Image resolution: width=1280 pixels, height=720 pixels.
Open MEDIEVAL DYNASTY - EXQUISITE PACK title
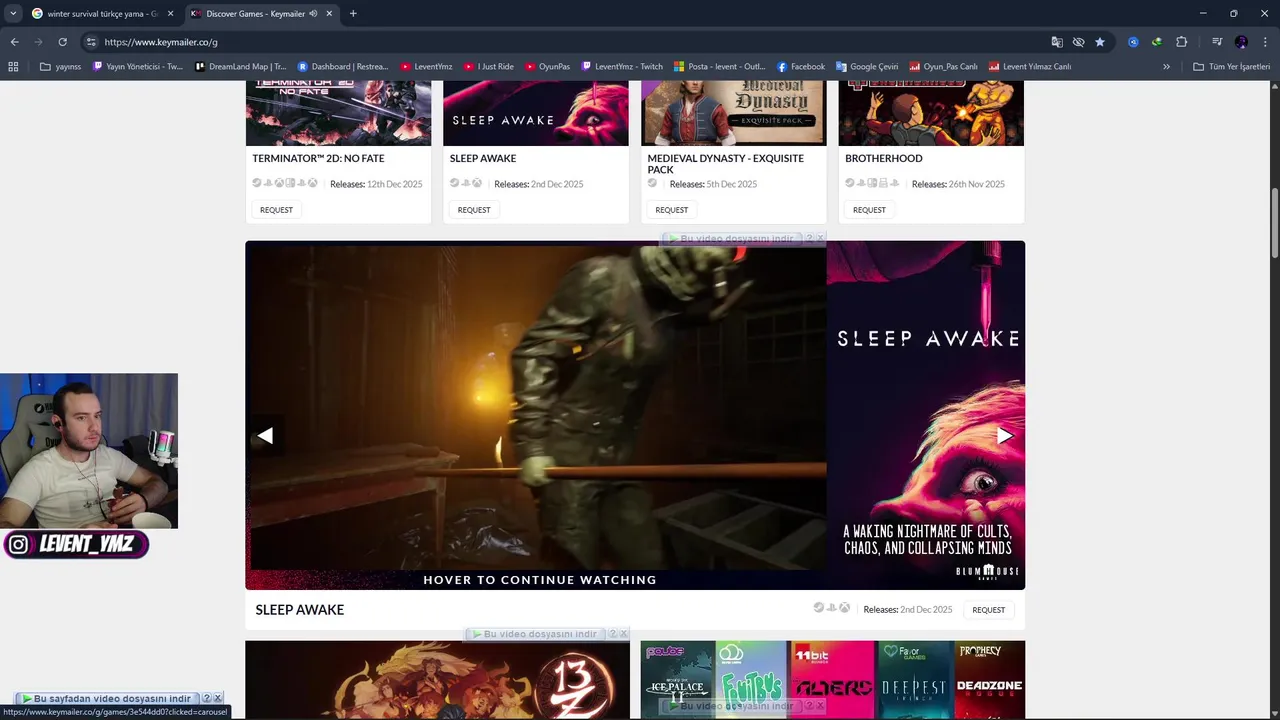725,164
